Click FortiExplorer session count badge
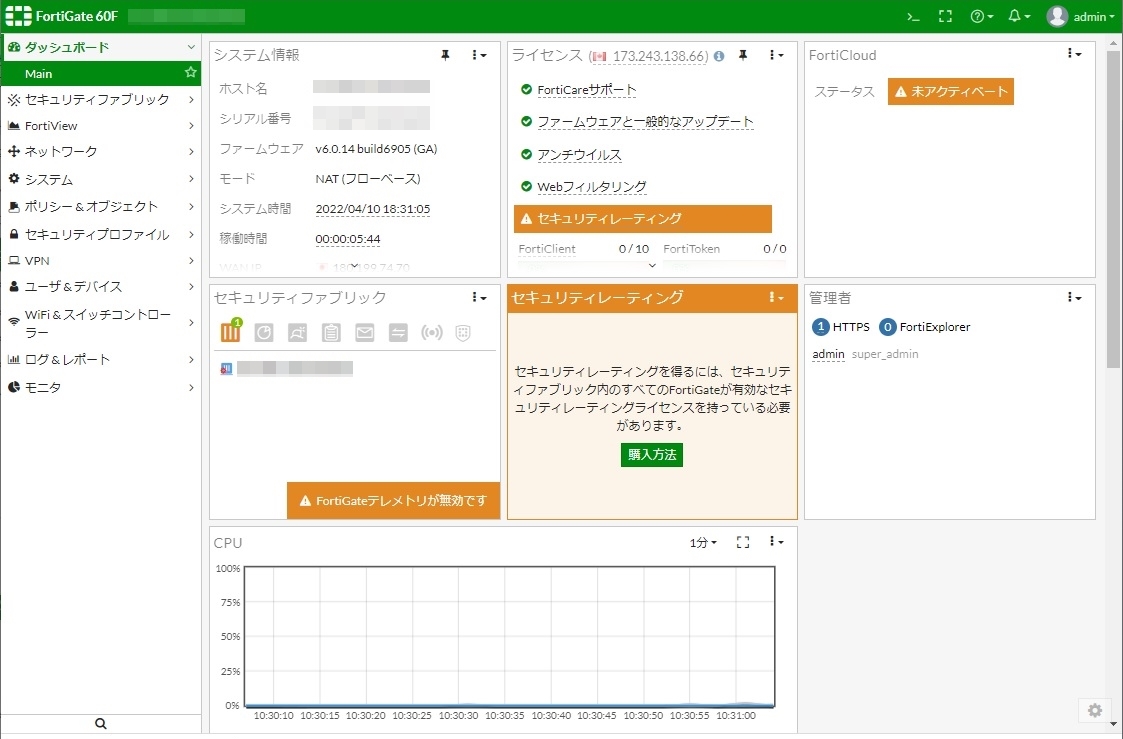The width and height of the screenshot is (1123, 739). click(887, 327)
